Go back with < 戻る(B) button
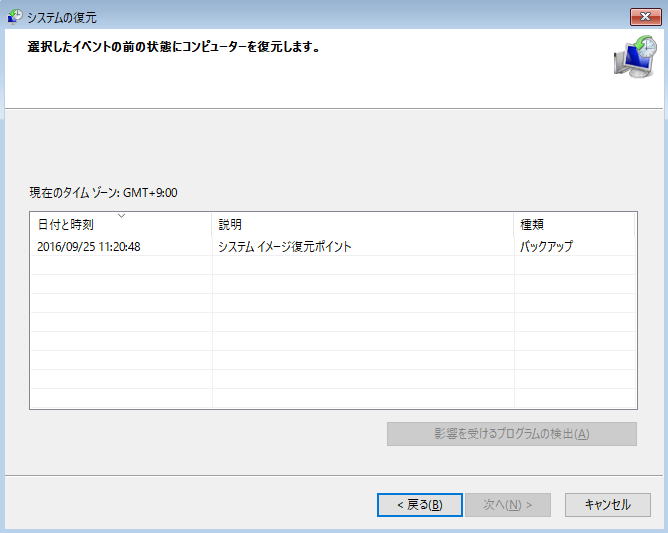668x533 pixels. pyautogui.click(x=420, y=505)
